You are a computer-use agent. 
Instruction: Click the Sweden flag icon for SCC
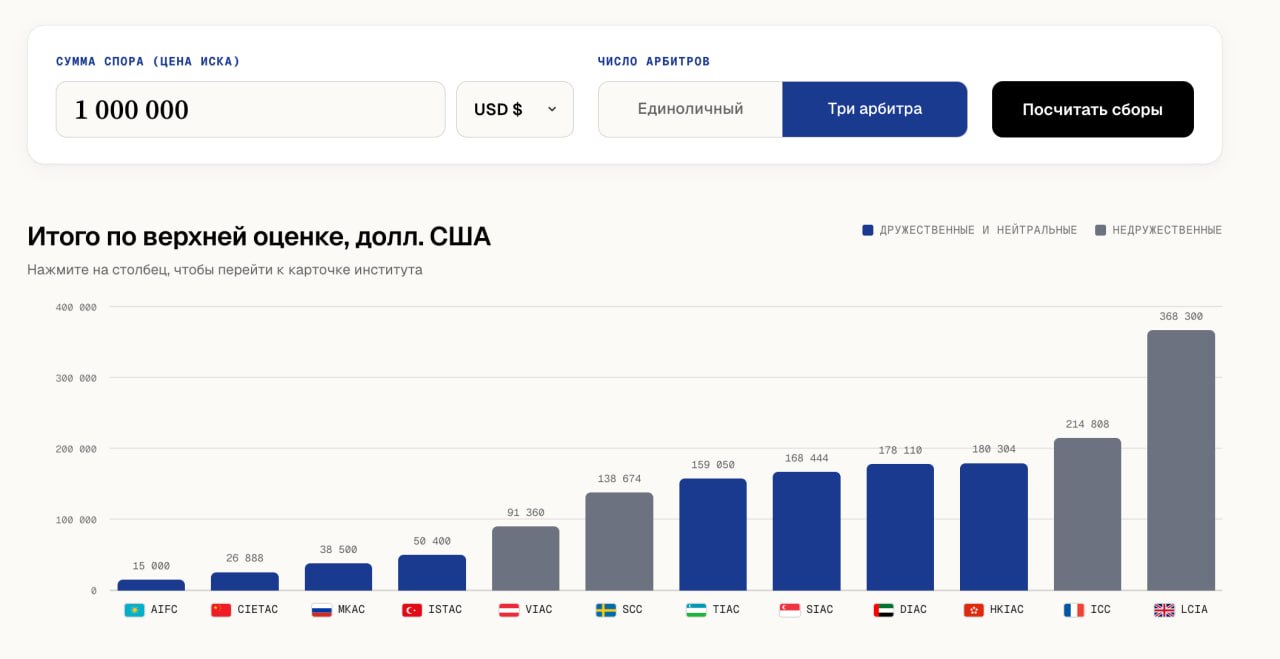point(606,609)
